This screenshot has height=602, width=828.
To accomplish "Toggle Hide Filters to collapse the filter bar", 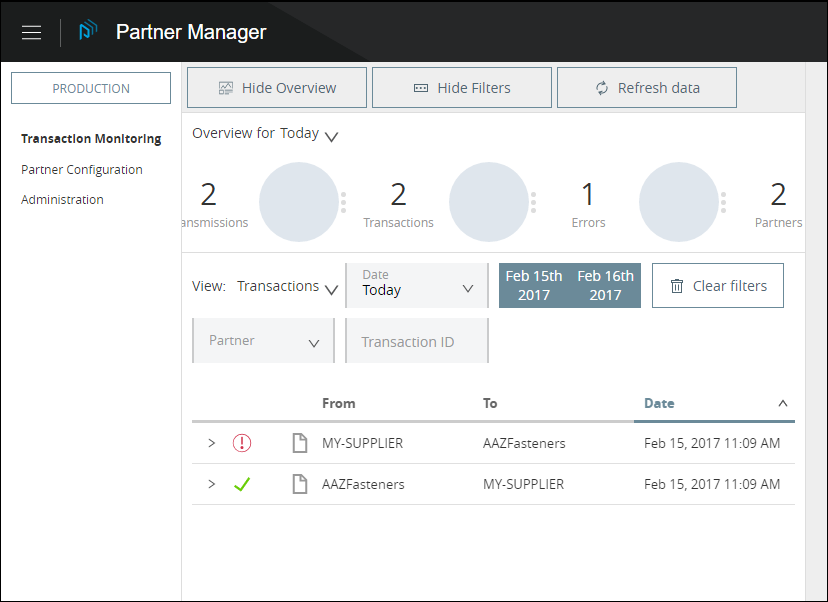I will point(461,87).
